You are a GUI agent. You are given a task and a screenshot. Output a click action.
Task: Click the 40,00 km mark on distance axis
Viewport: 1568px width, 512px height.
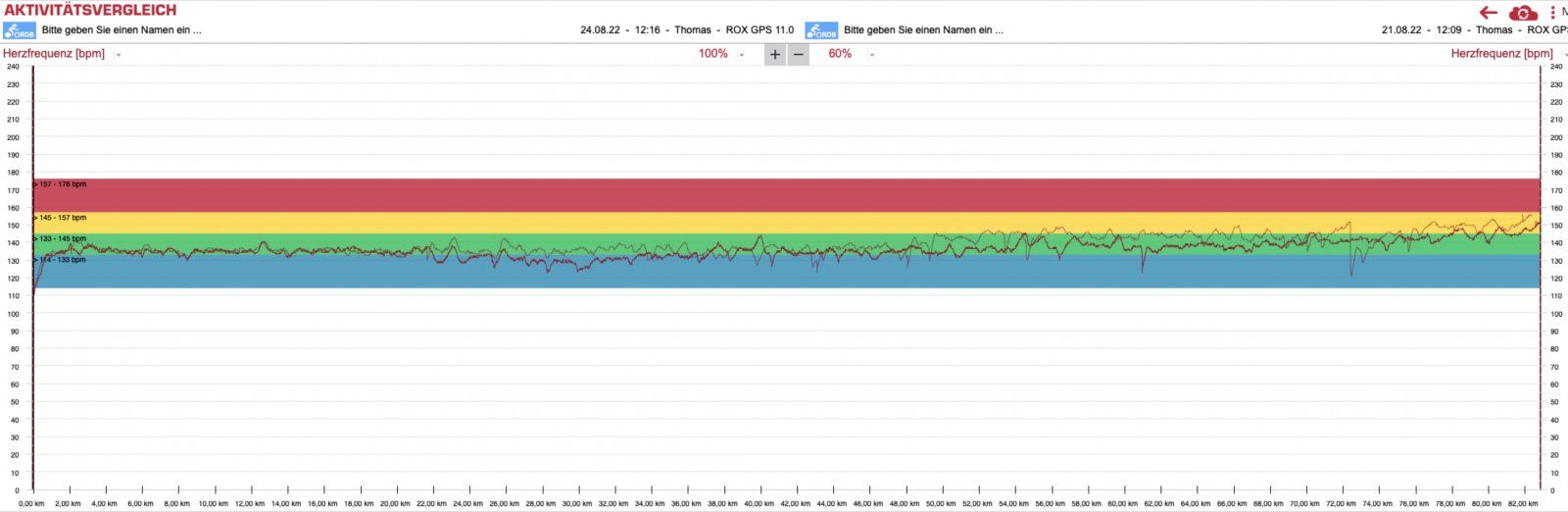click(759, 503)
